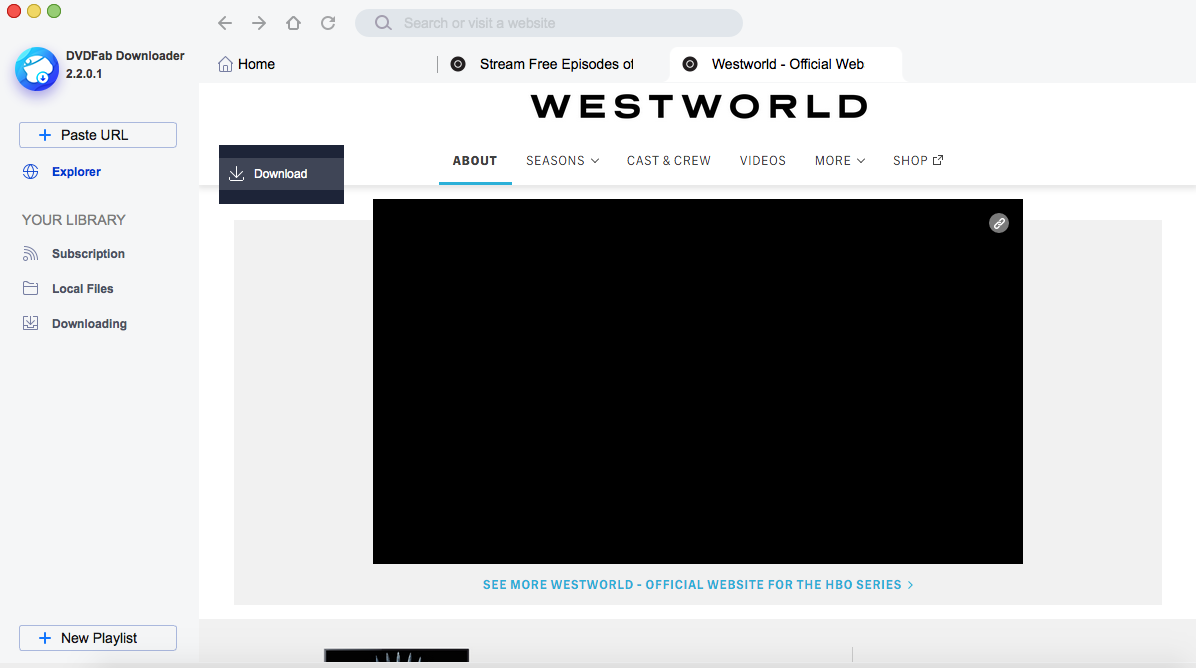This screenshot has height=668, width=1196.
Task: Click the plus icon on Paste URL
Action: 45,135
